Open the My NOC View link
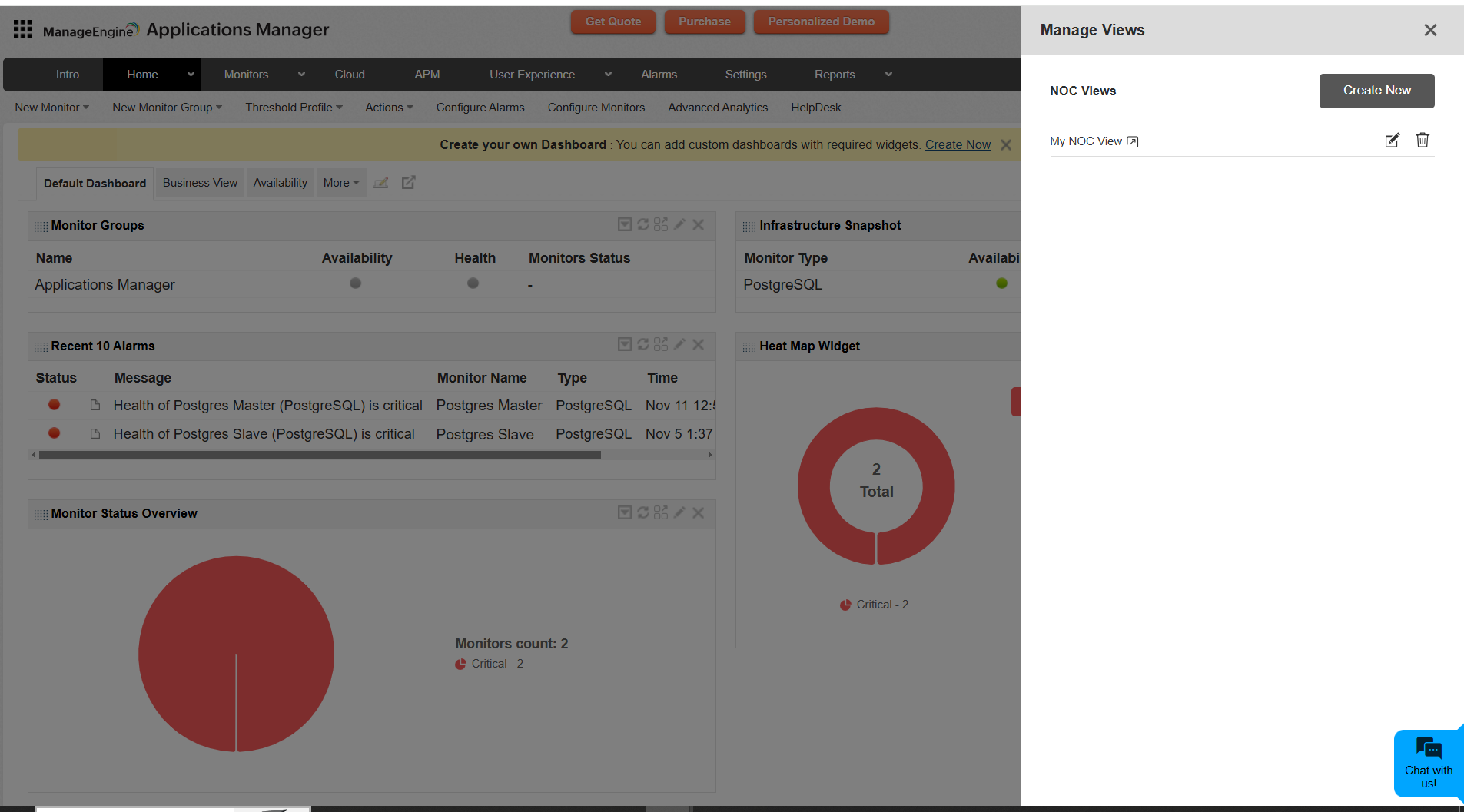Image resolution: width=1464 pixels, height=812 pixels. [1094, 141]
